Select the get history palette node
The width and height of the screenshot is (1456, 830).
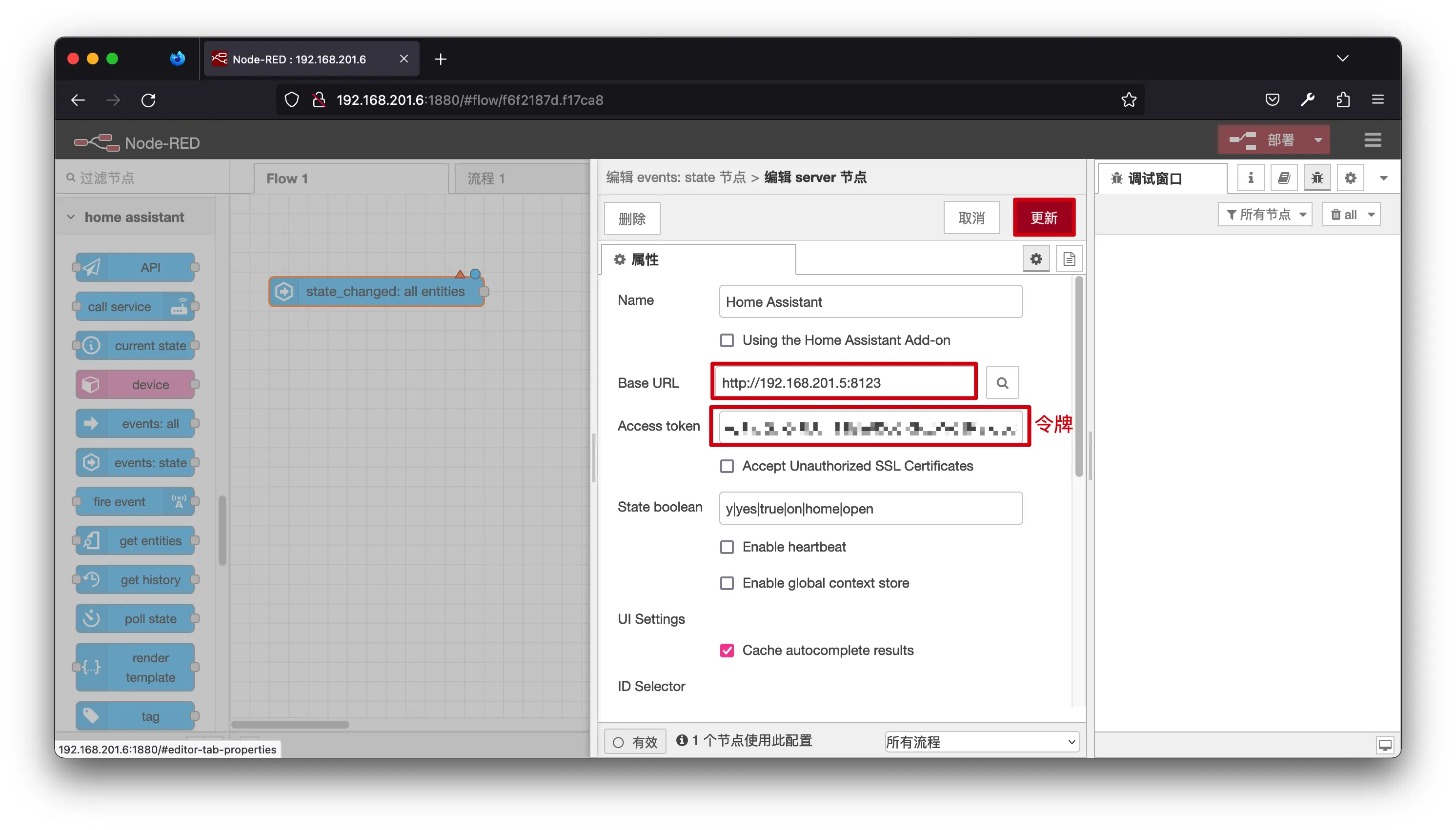tap(135, 580)
